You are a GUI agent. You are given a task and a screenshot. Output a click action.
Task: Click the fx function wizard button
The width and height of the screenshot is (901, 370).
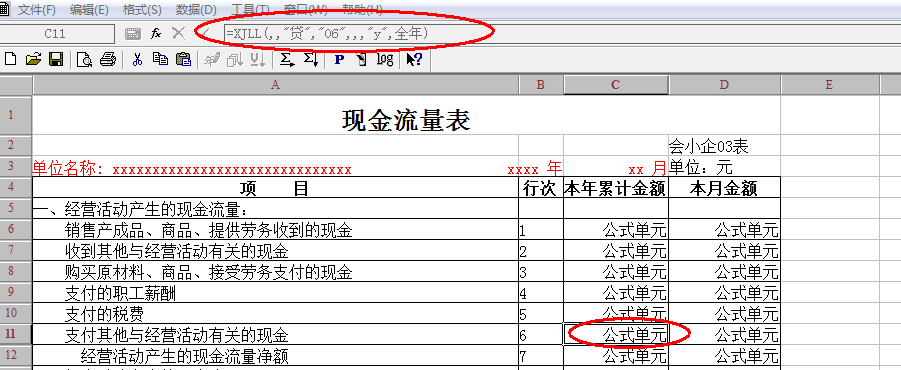pos(156,33)
